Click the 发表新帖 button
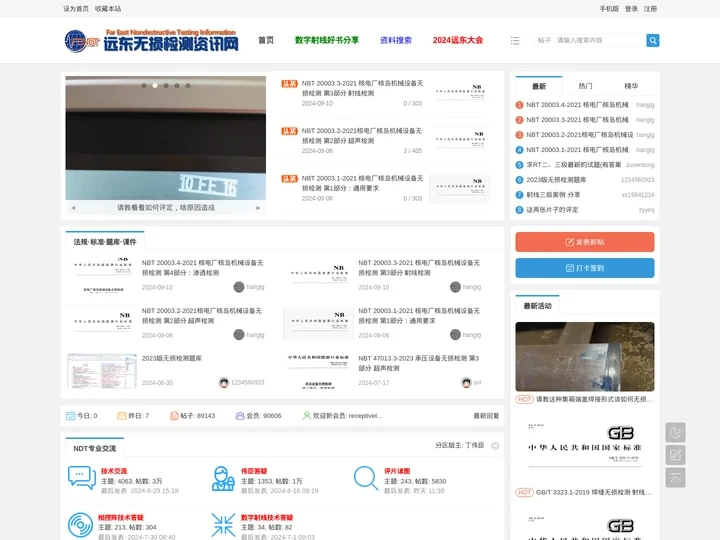This screenshot has height=540, width=720. (585, 242)
